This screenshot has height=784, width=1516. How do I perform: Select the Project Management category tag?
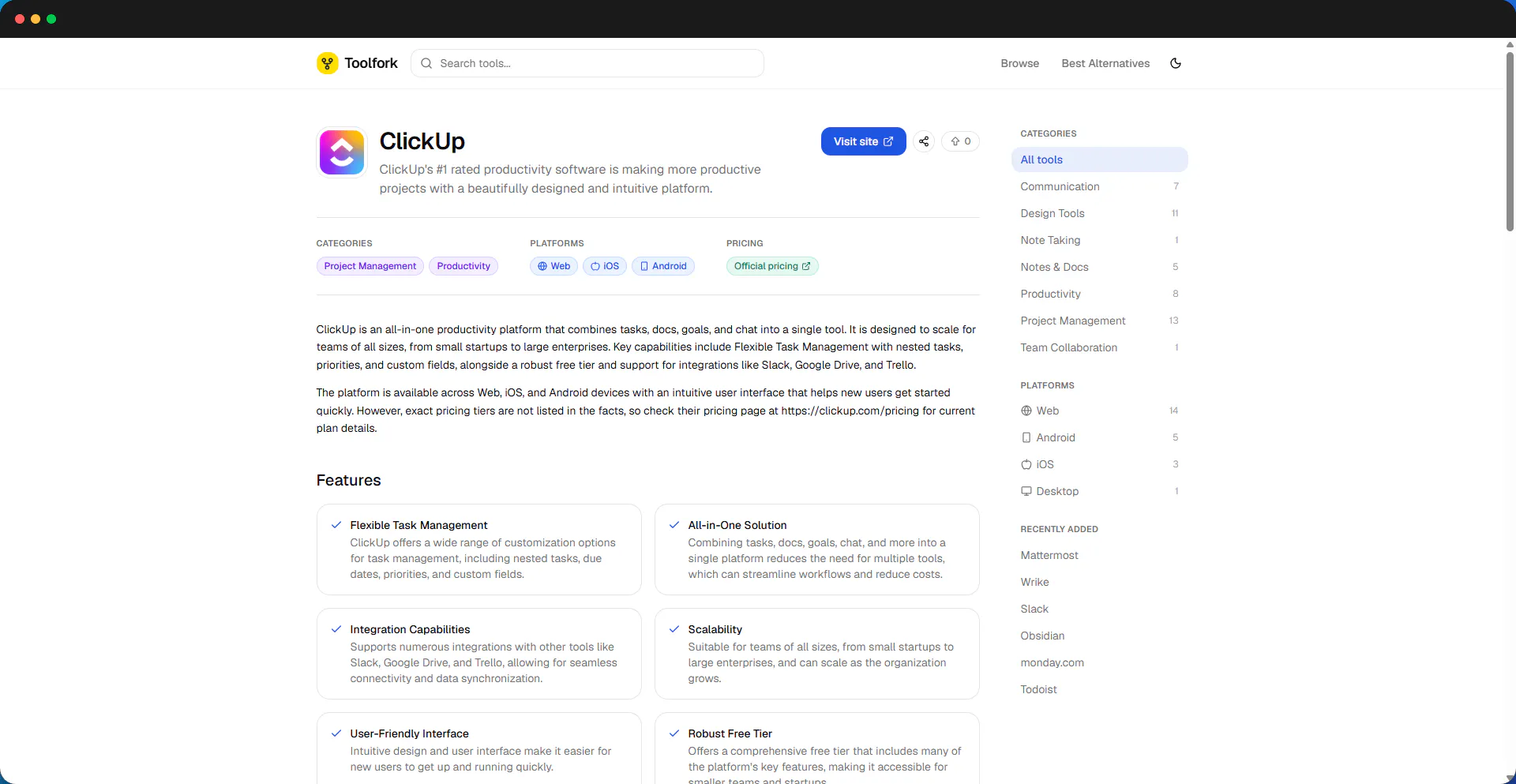pos(370,266)
